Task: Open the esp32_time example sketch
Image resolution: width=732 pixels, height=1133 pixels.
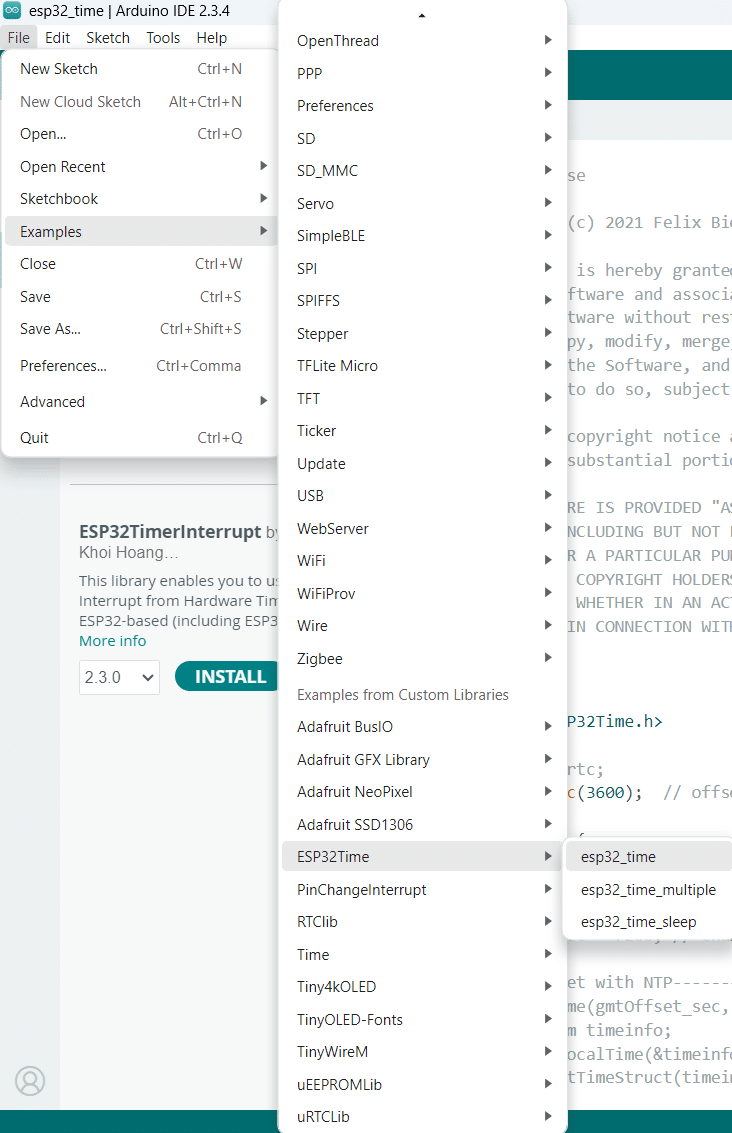Action: pyautogui.click(x=648, y=857)
